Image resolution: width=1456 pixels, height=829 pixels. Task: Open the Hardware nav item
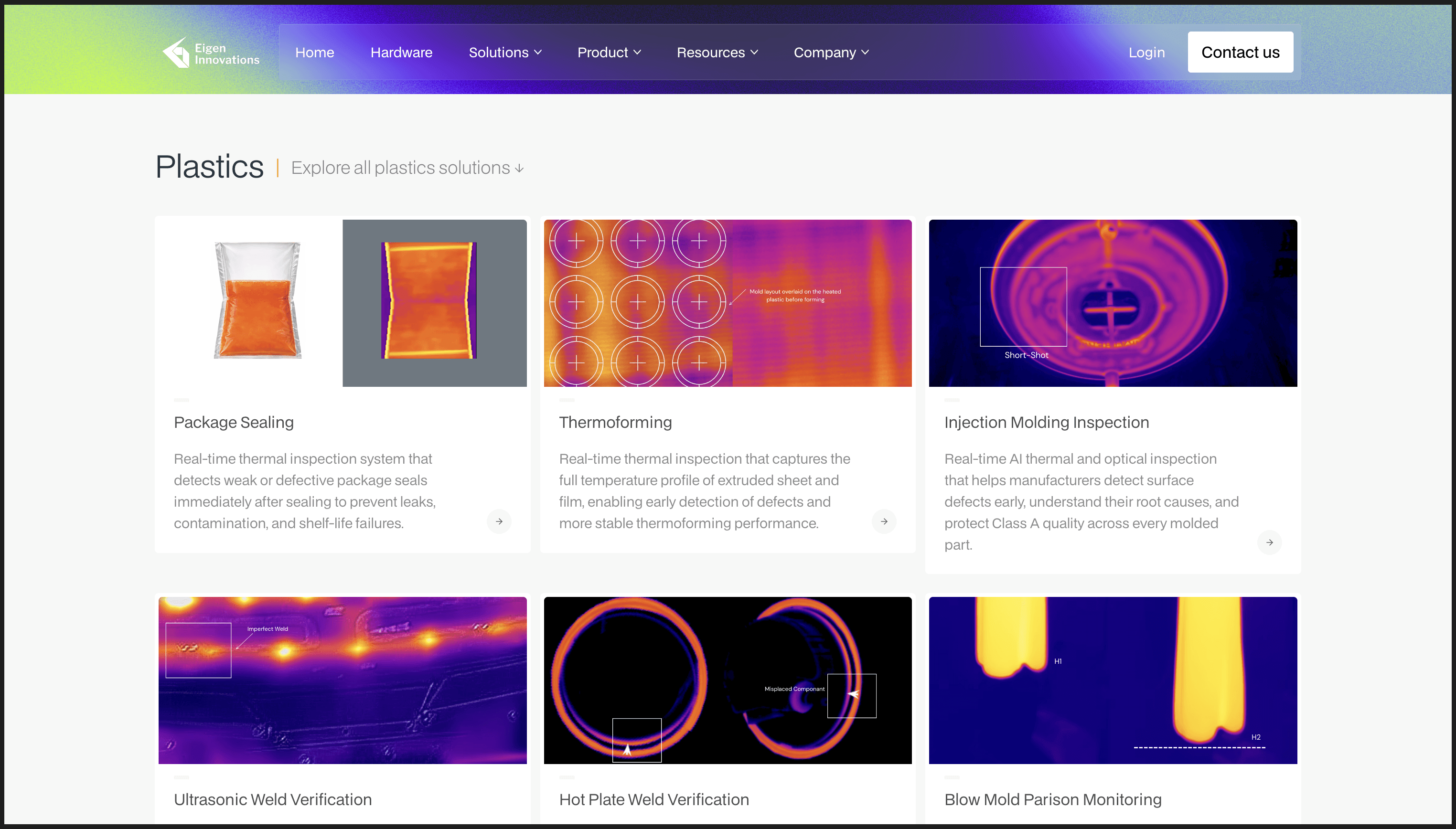point(401,53)
